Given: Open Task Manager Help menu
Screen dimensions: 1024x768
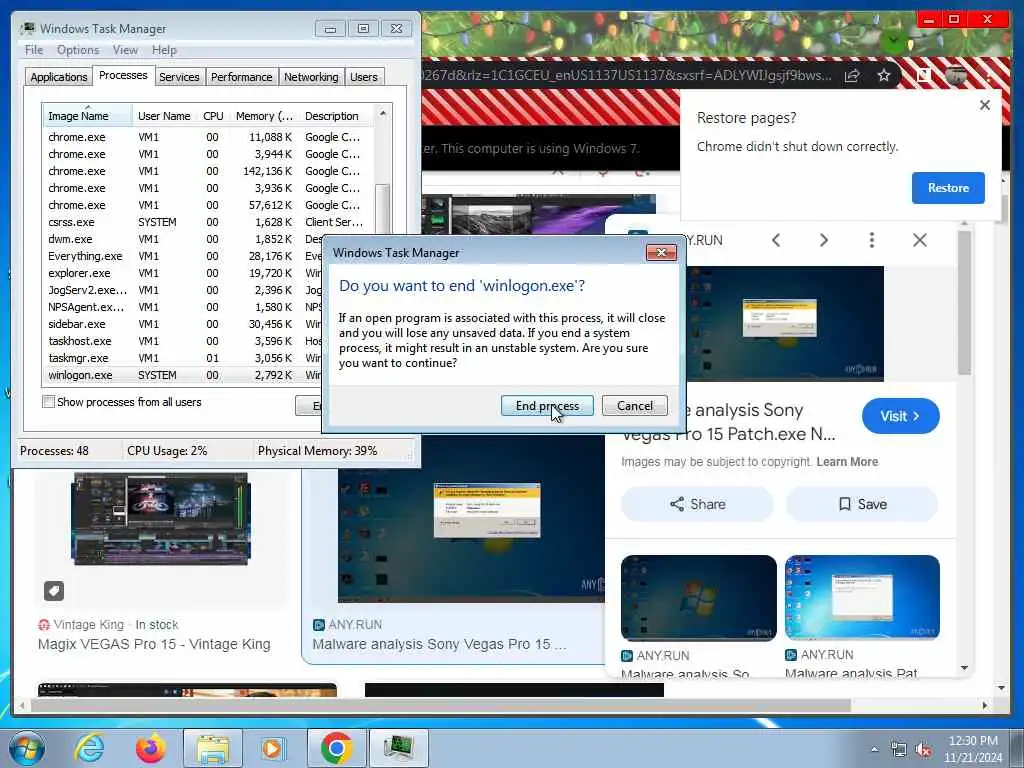Looking at the screenshot, I should click(x=164, y=50).
